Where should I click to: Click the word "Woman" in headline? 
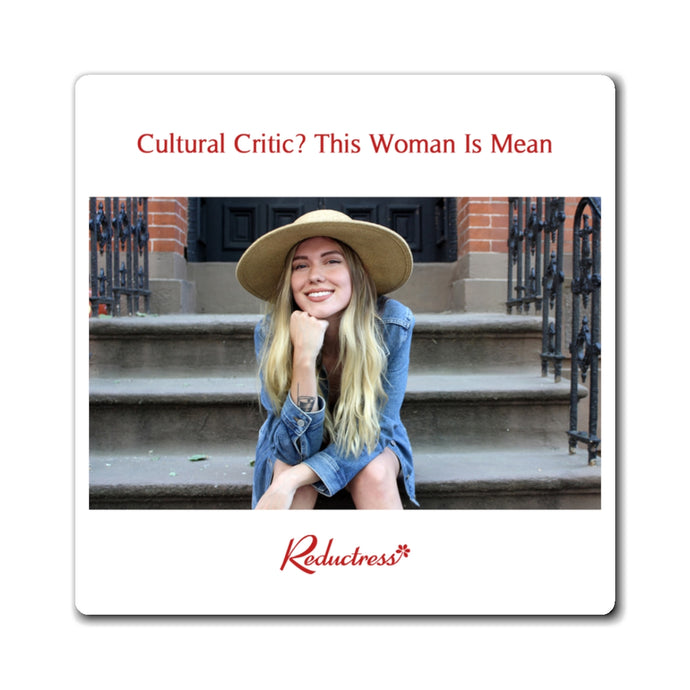(x=412, y=143)
